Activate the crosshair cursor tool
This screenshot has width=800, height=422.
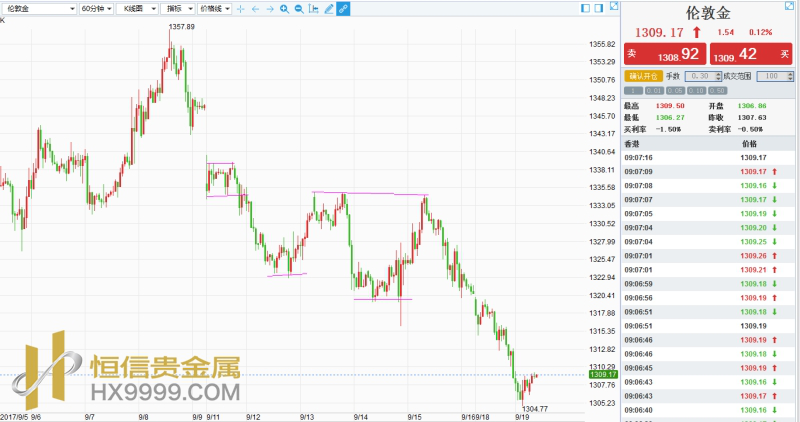pyautogui.click(x=241, y=9)
